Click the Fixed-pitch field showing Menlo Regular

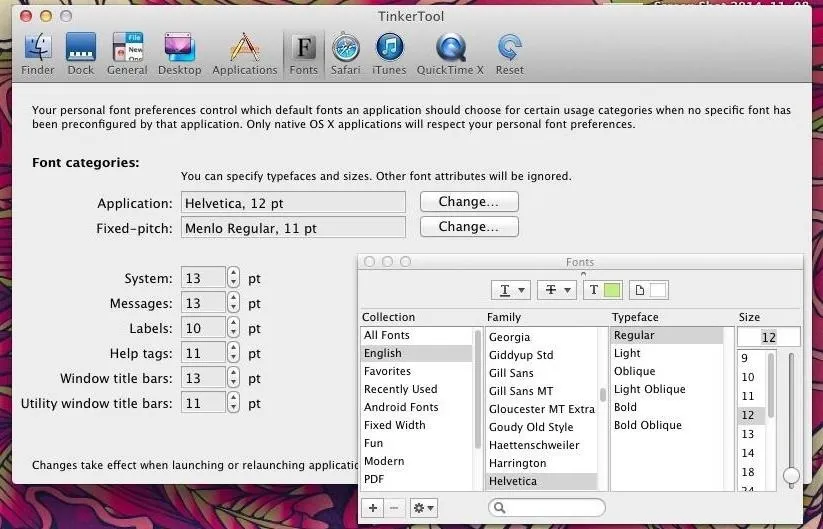[x=293, y=228]
